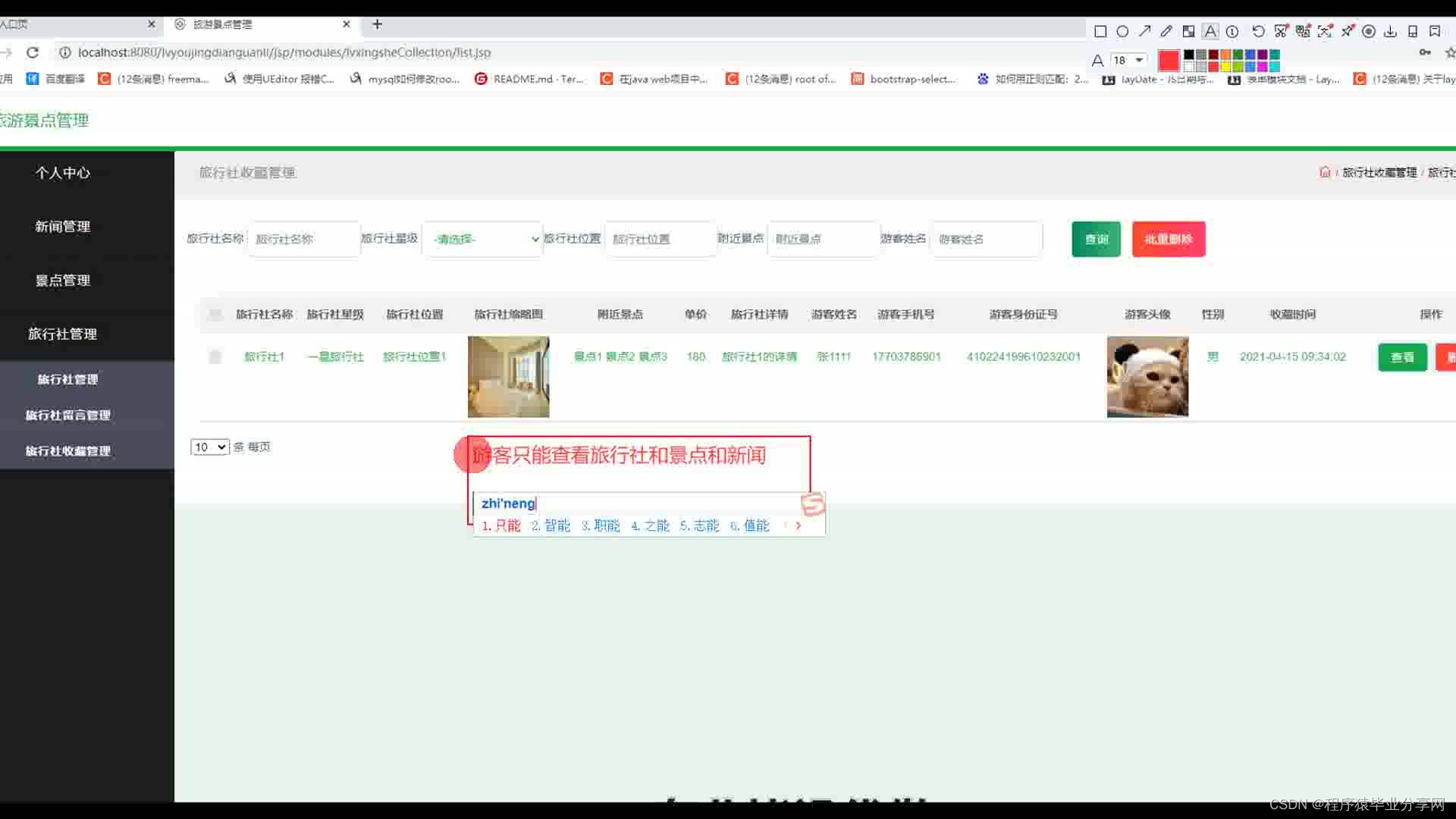Pick the yellow color swatch
Screen dimensions: 1456x819
[x=1225, y=66]
